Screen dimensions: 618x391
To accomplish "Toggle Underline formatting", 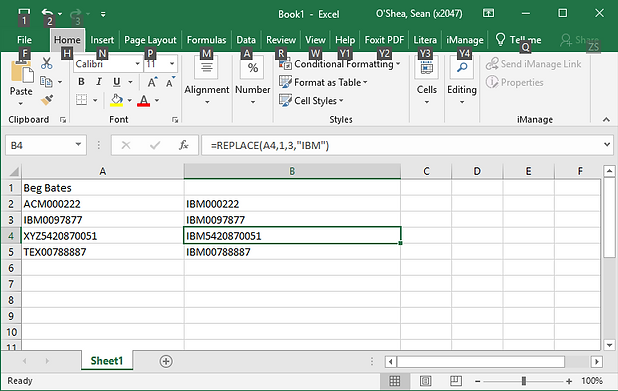I will click(116, 82).
